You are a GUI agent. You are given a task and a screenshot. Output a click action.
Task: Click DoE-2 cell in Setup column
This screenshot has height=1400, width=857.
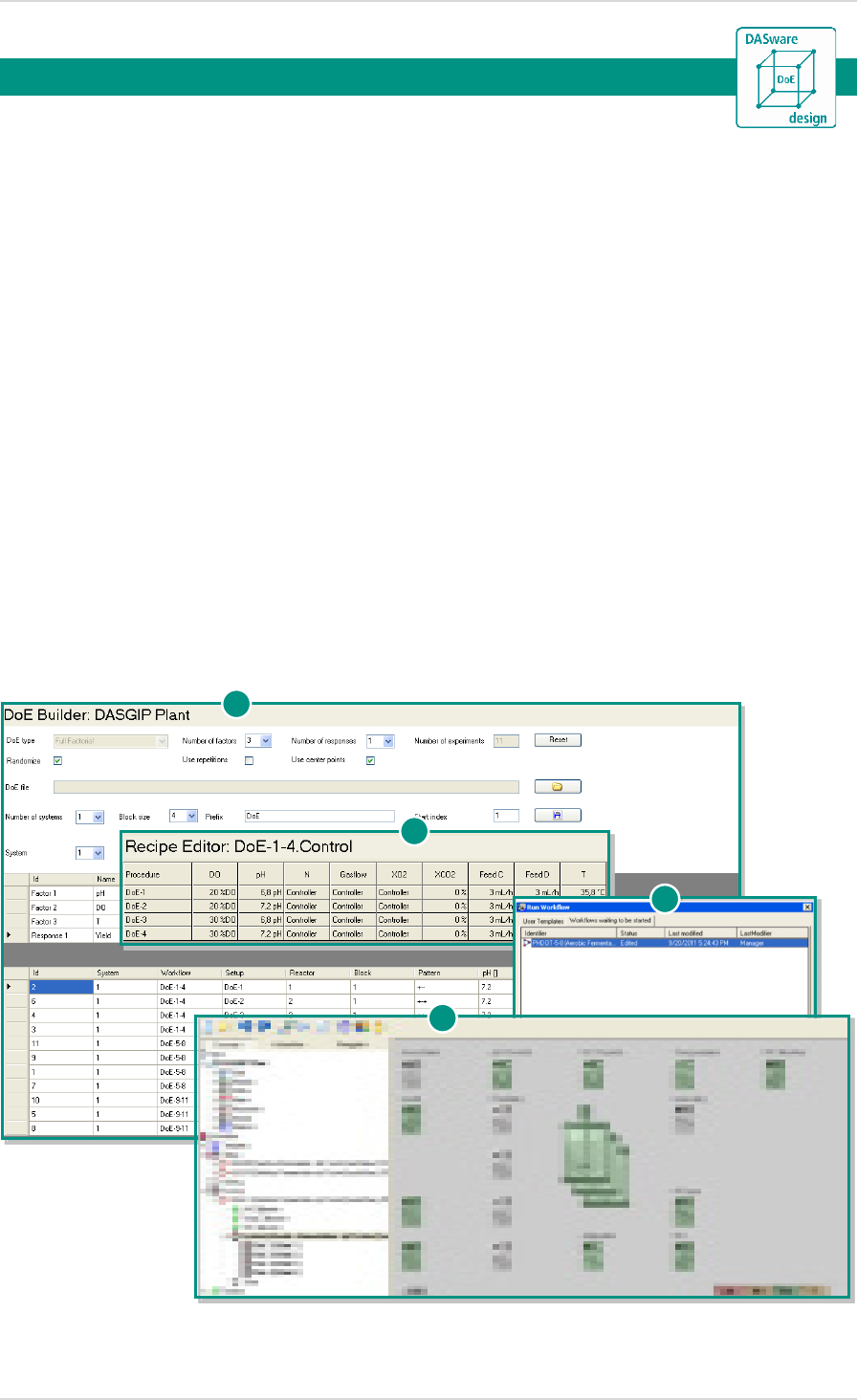(x=253, y=1000)
